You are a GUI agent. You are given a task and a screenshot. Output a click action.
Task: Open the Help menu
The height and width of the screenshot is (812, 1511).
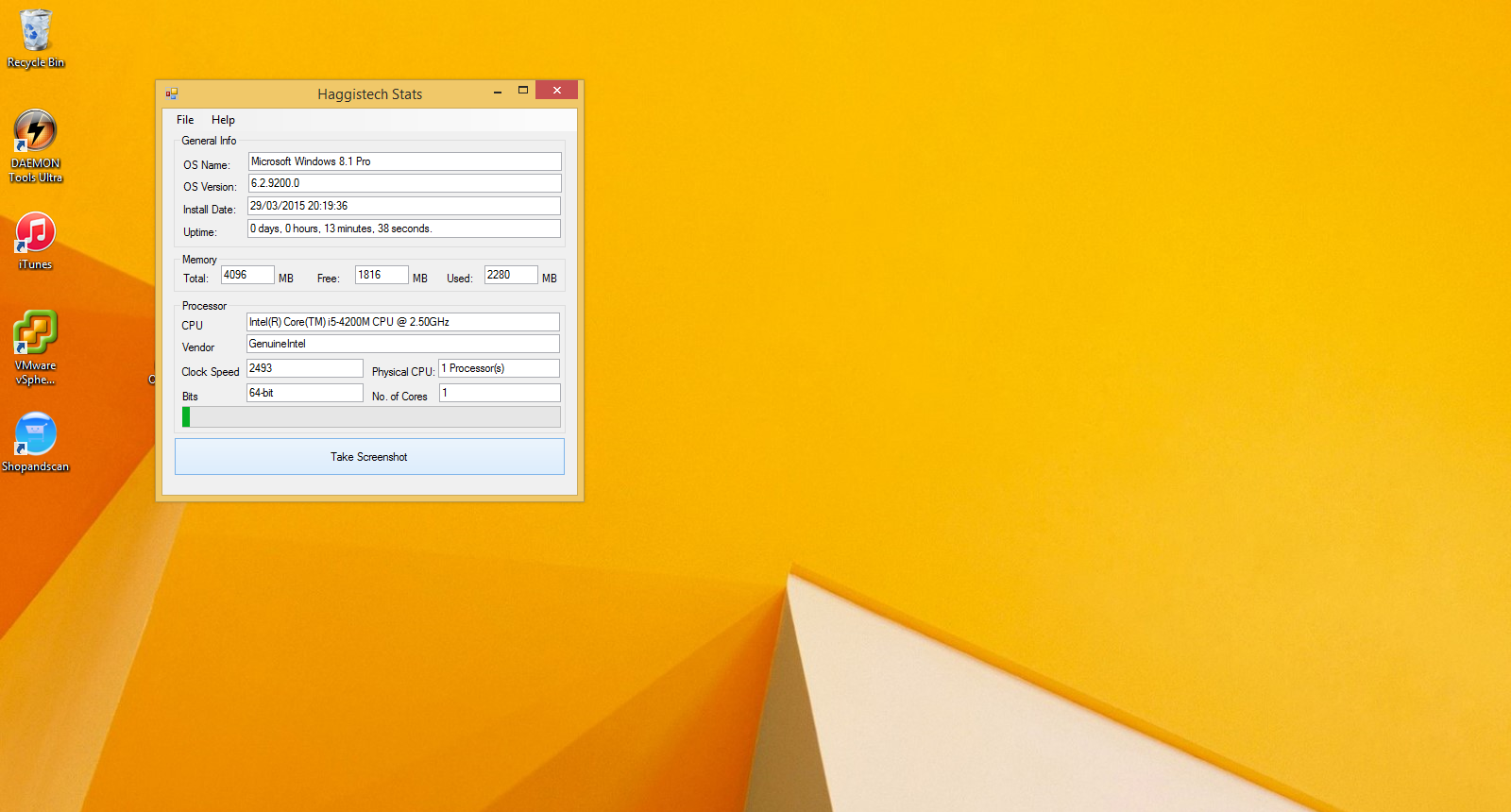point(223,120)
